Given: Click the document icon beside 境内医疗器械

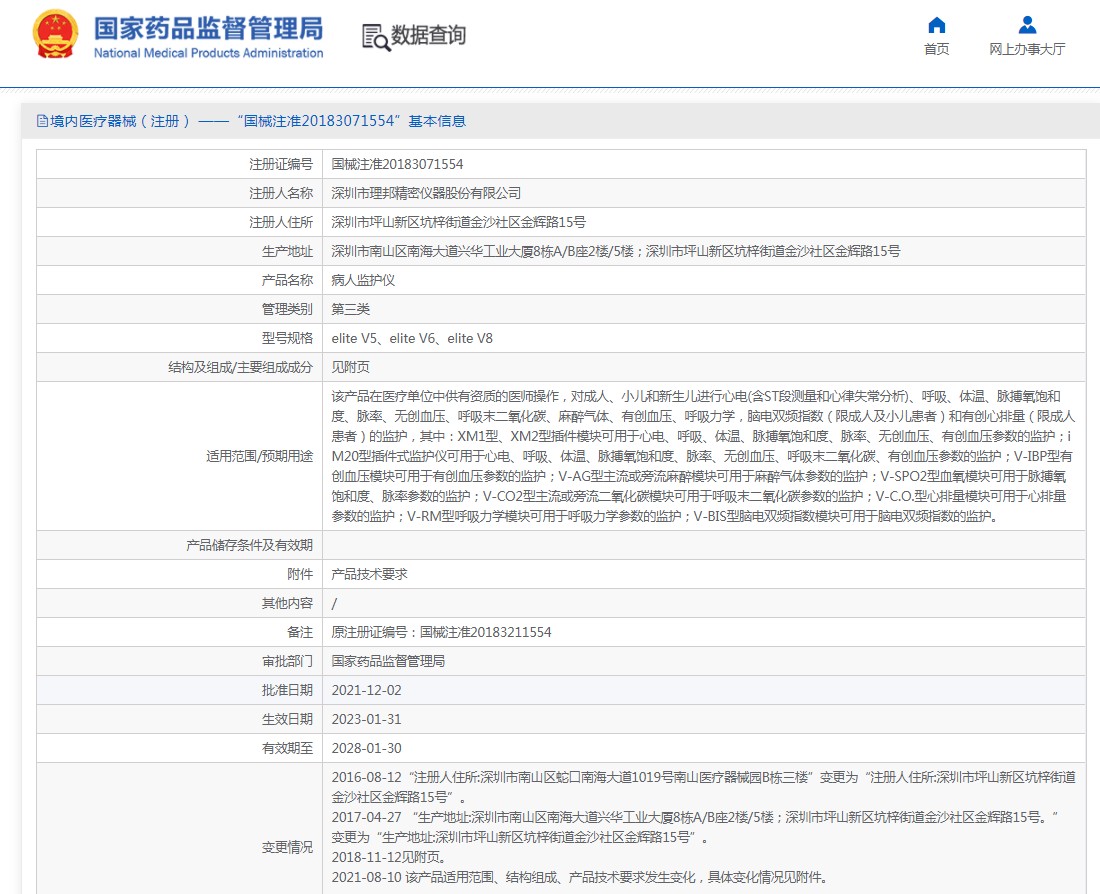Looking at the screenshot, I should tap(42, 121).
